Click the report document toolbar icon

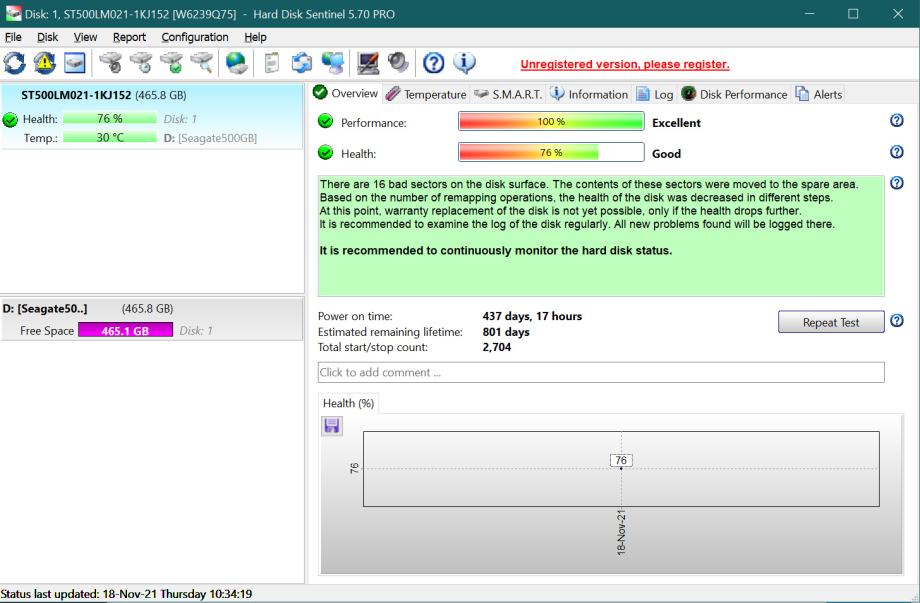pyautogui.click(x=272, y=63)
